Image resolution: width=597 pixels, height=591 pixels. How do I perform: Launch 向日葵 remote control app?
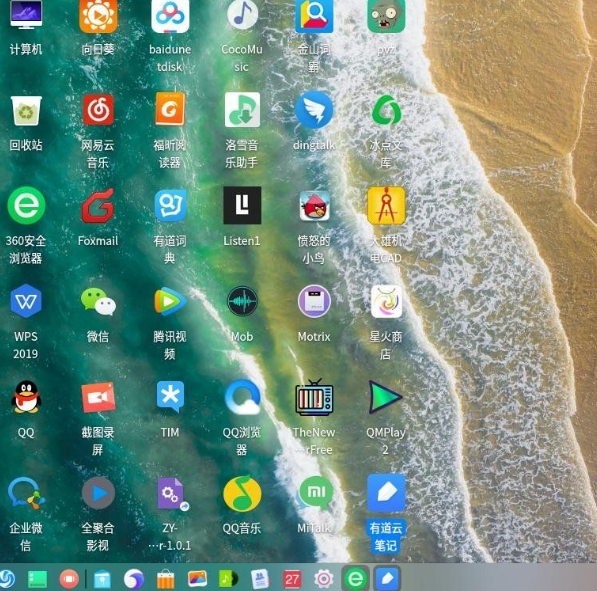98,16
